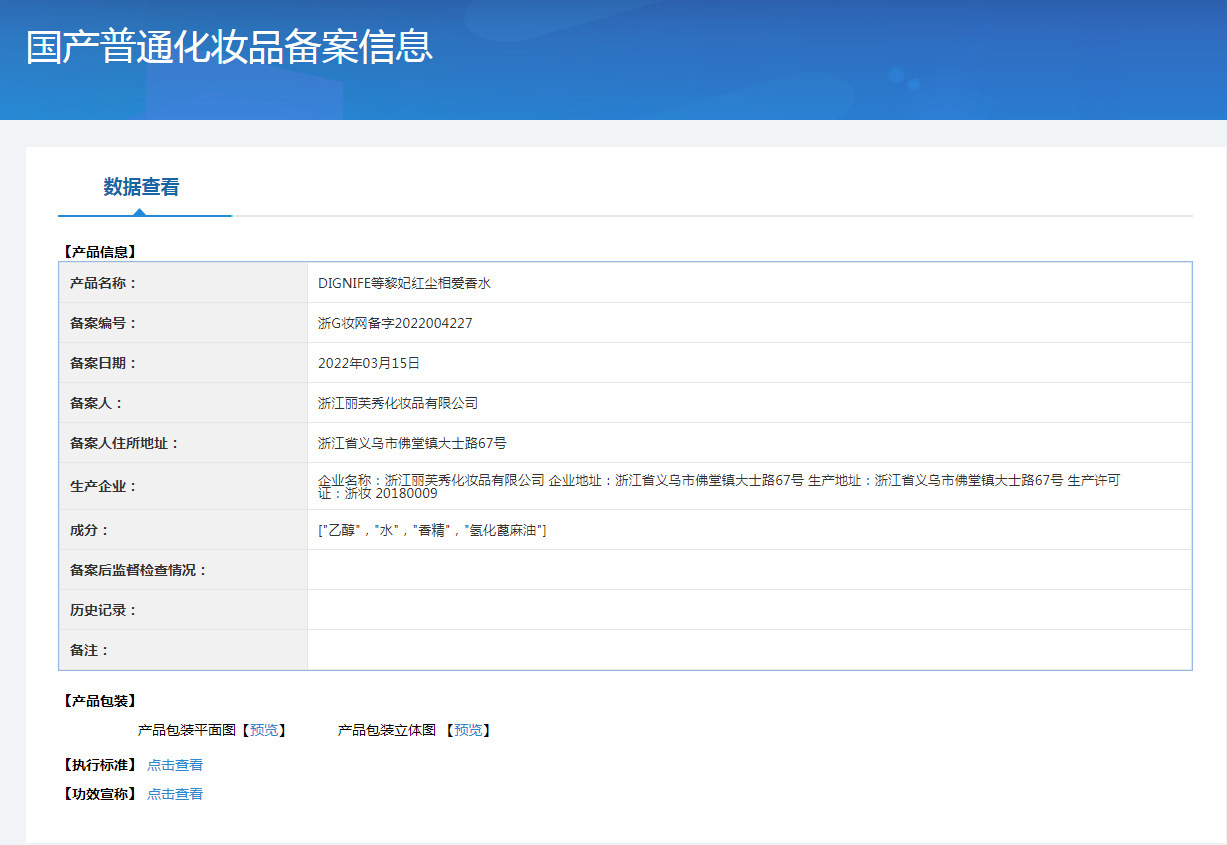Click the 产品名称 row label
The height and width of the screenshot is (845, 1227).
[103, 283]
